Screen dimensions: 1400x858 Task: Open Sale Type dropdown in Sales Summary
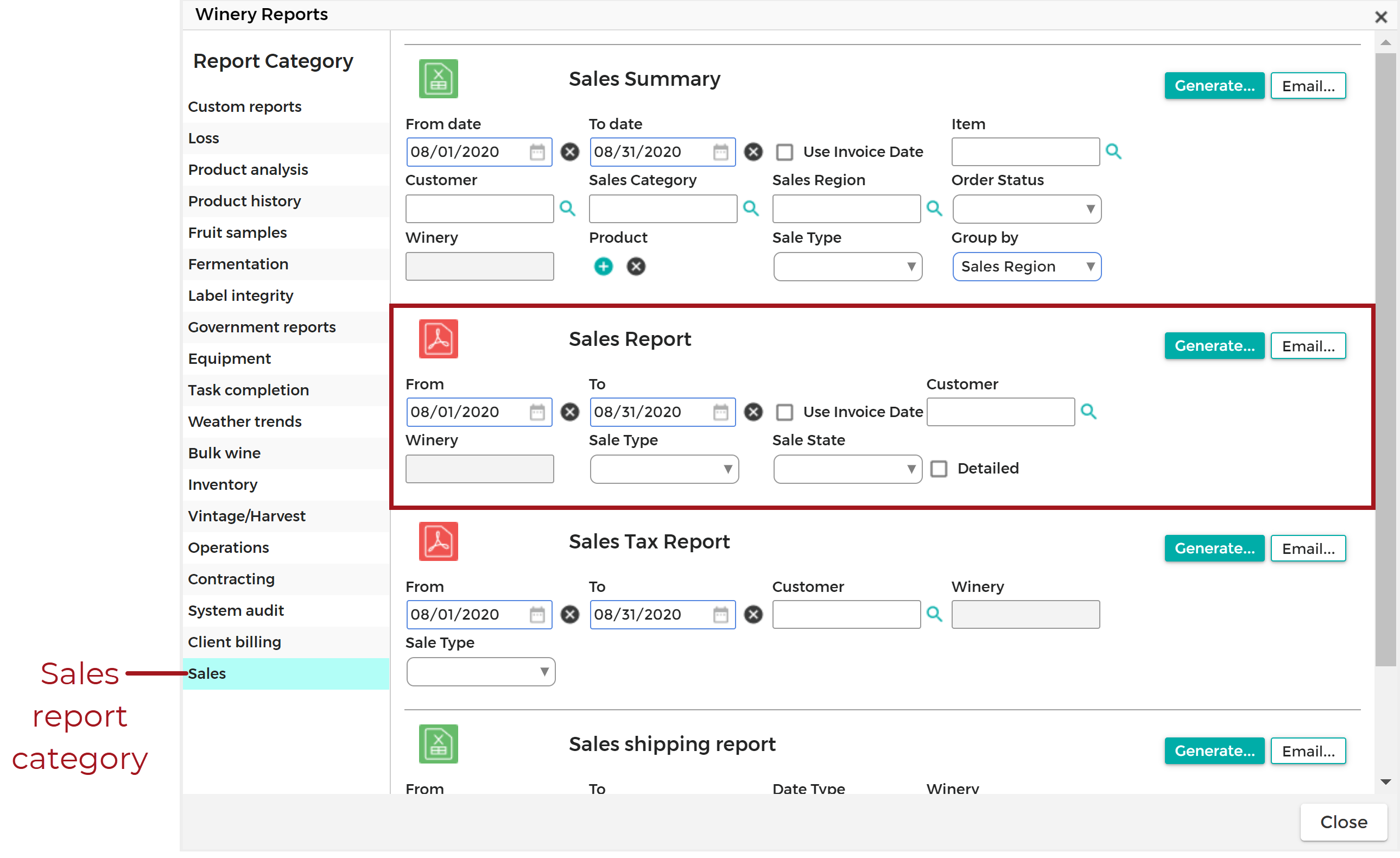(847, 267)
